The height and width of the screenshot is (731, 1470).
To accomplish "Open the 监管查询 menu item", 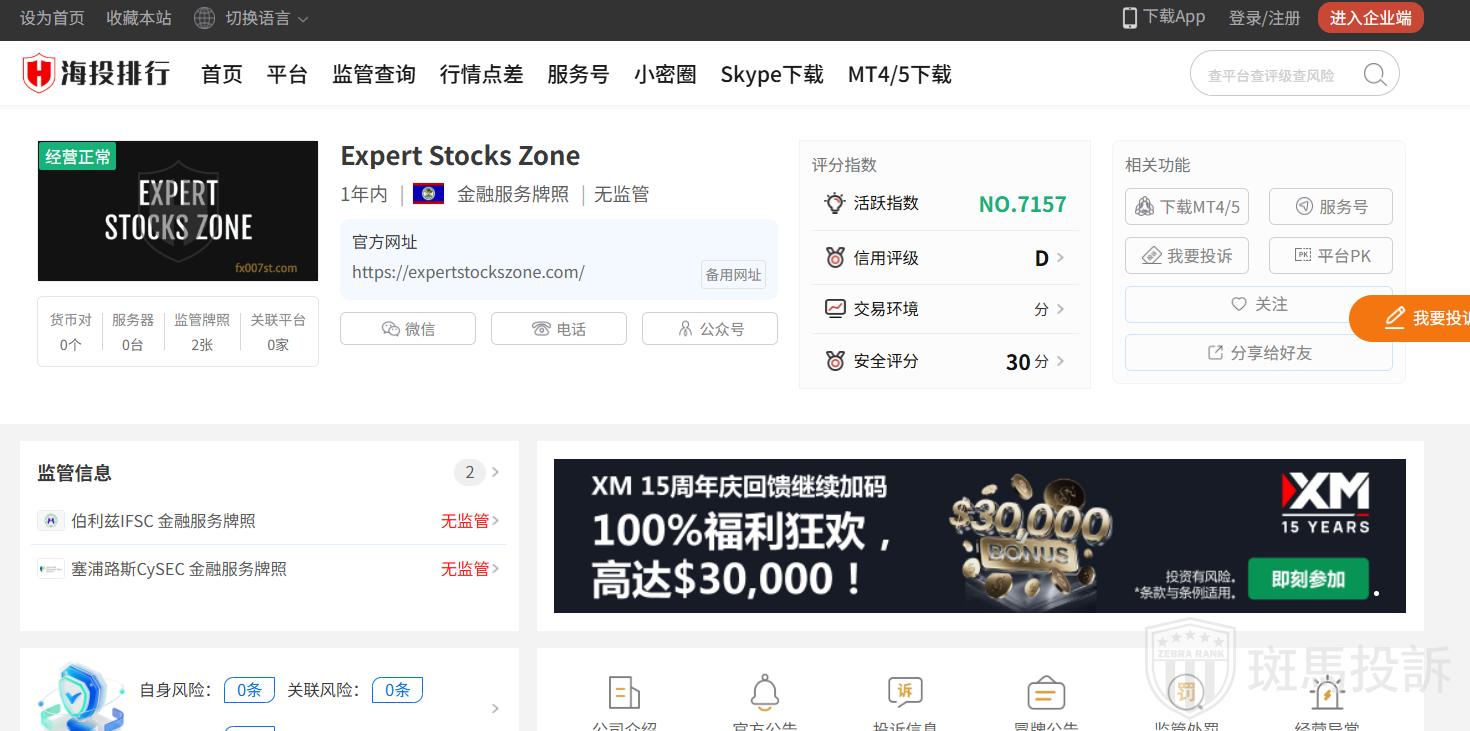I will (374, 75).
